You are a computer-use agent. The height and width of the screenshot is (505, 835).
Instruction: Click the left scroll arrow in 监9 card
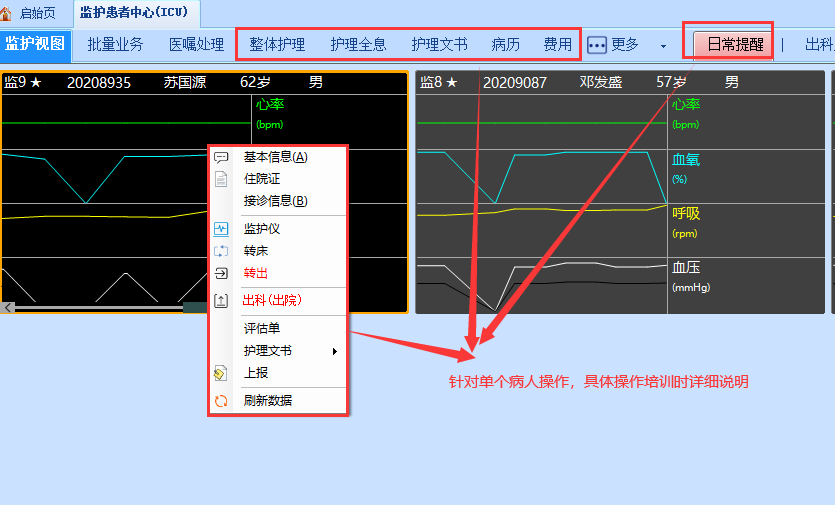point(8,307)
